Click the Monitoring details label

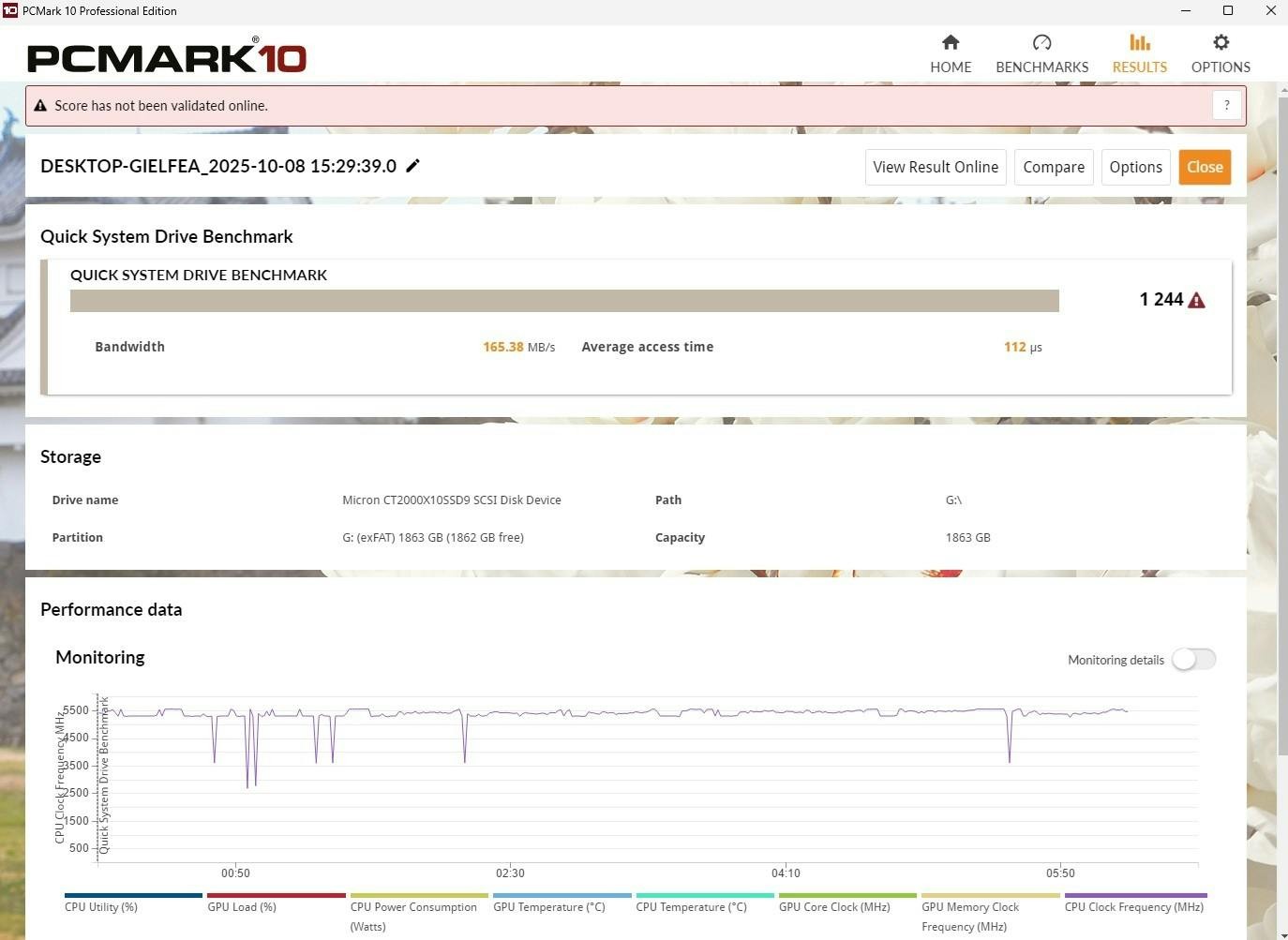[1116, 660]
